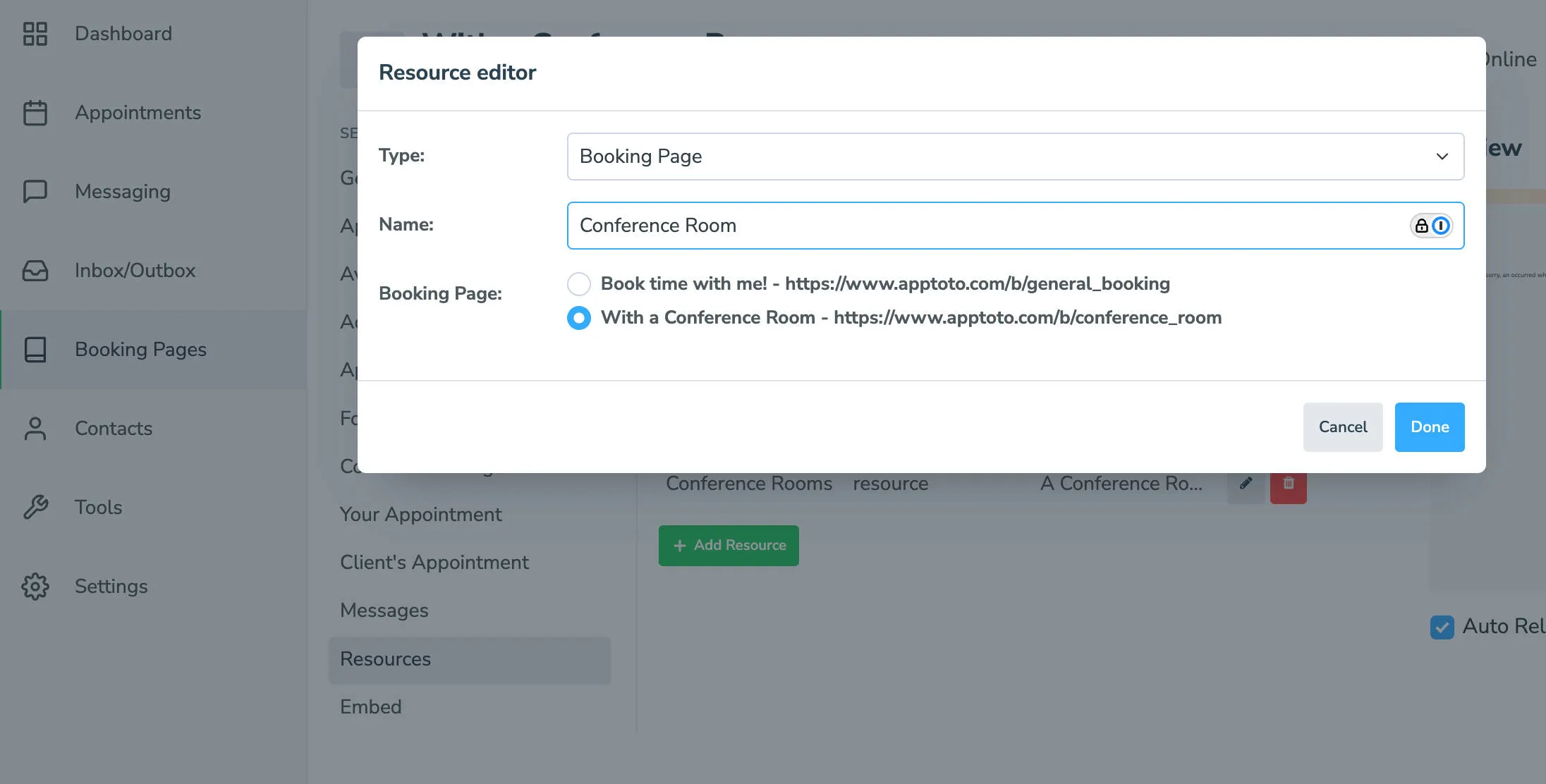
Task: Open Contacts using the person icon
Action: pyautogui.click(x=35, y=428)
